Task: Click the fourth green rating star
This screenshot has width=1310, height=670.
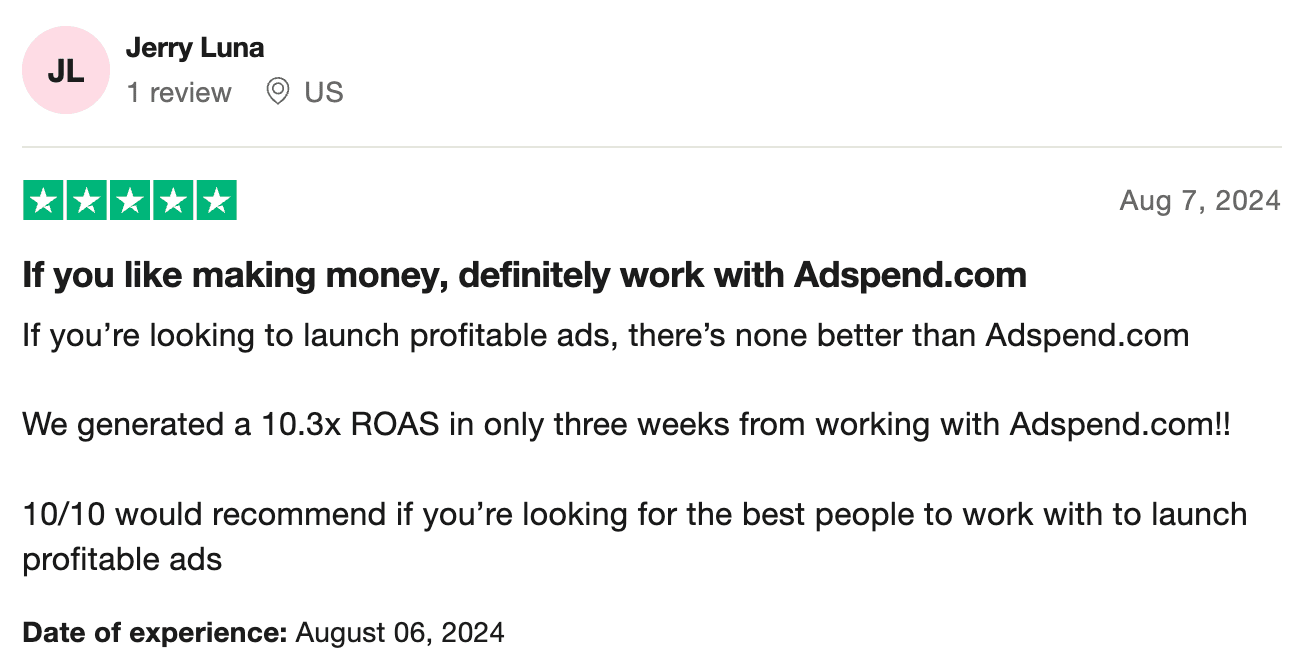Action: coord(172,201)
